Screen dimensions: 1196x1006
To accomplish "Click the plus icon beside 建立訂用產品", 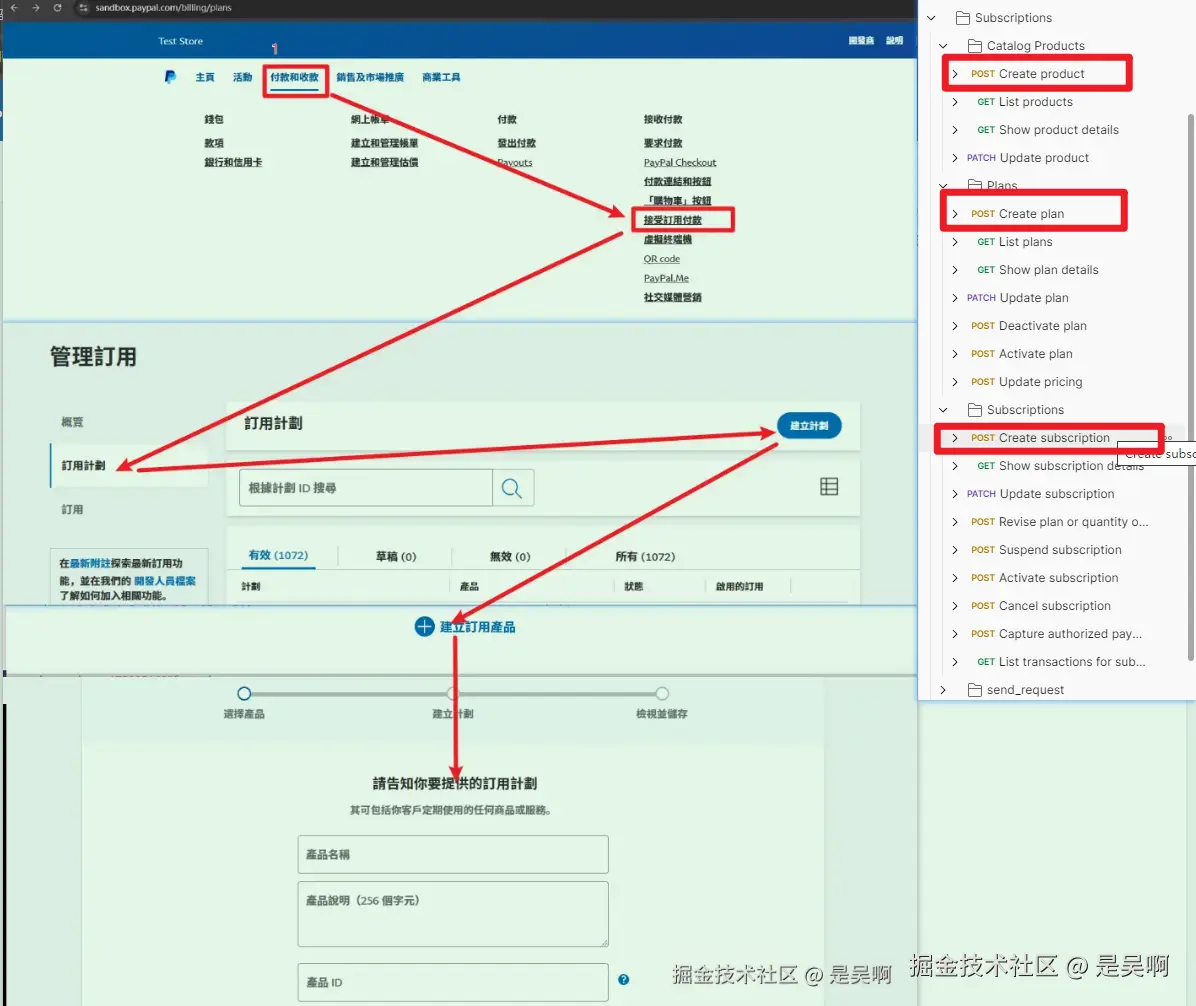I will 424,627.
